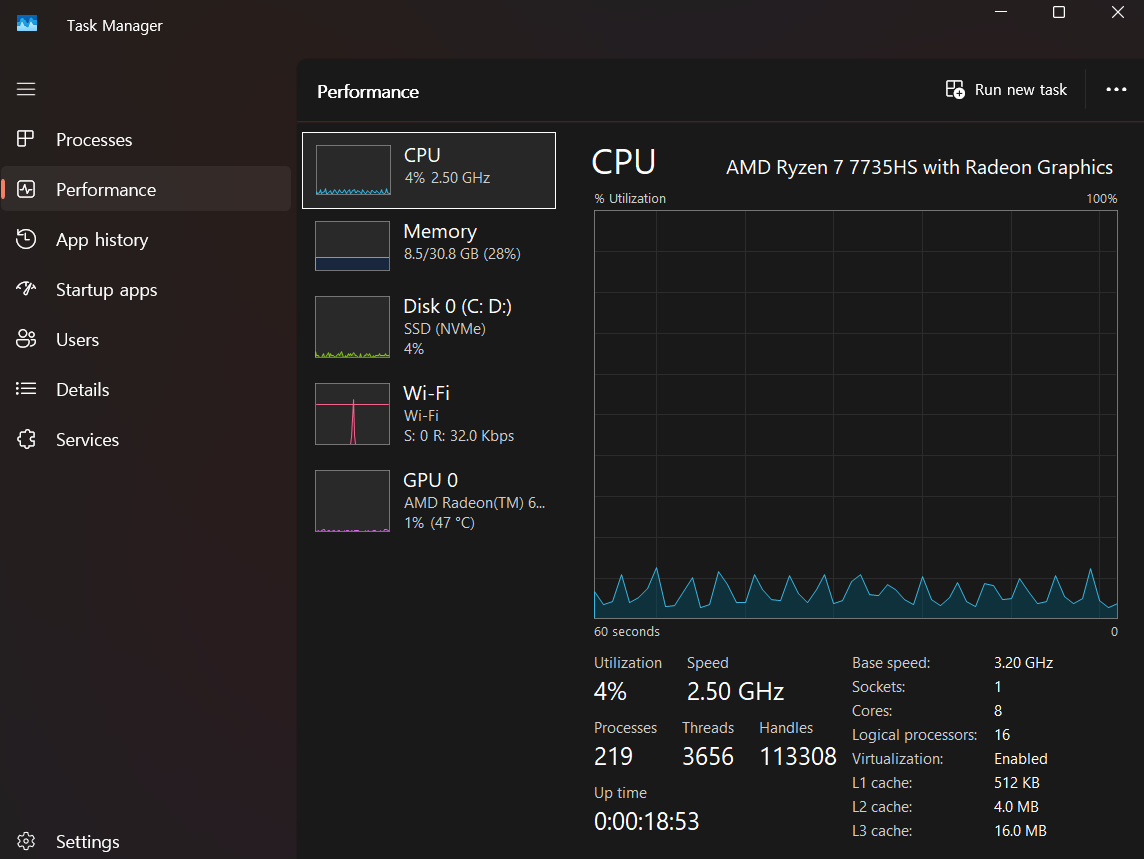Click the Processes count 219
1144x859 pixels.
[613, 756]
